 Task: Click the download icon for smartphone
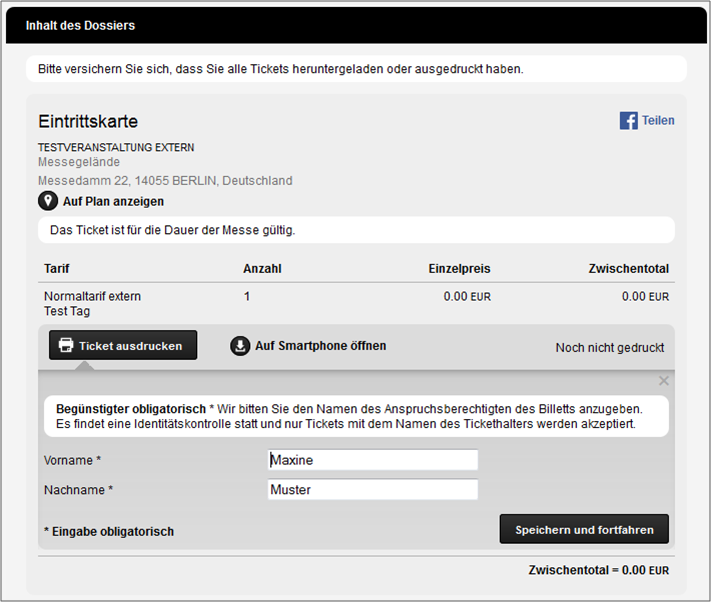tap(240, 346)
